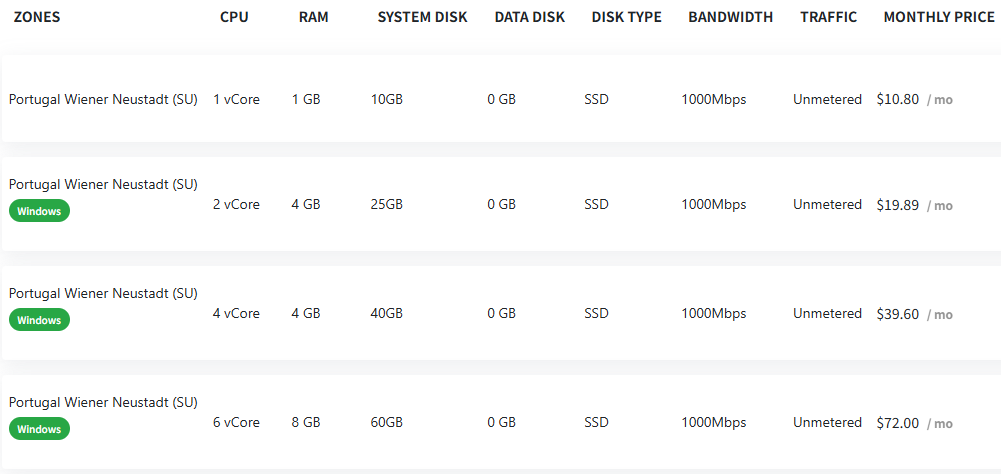Click the 10GB system disk value

[387, 100]
